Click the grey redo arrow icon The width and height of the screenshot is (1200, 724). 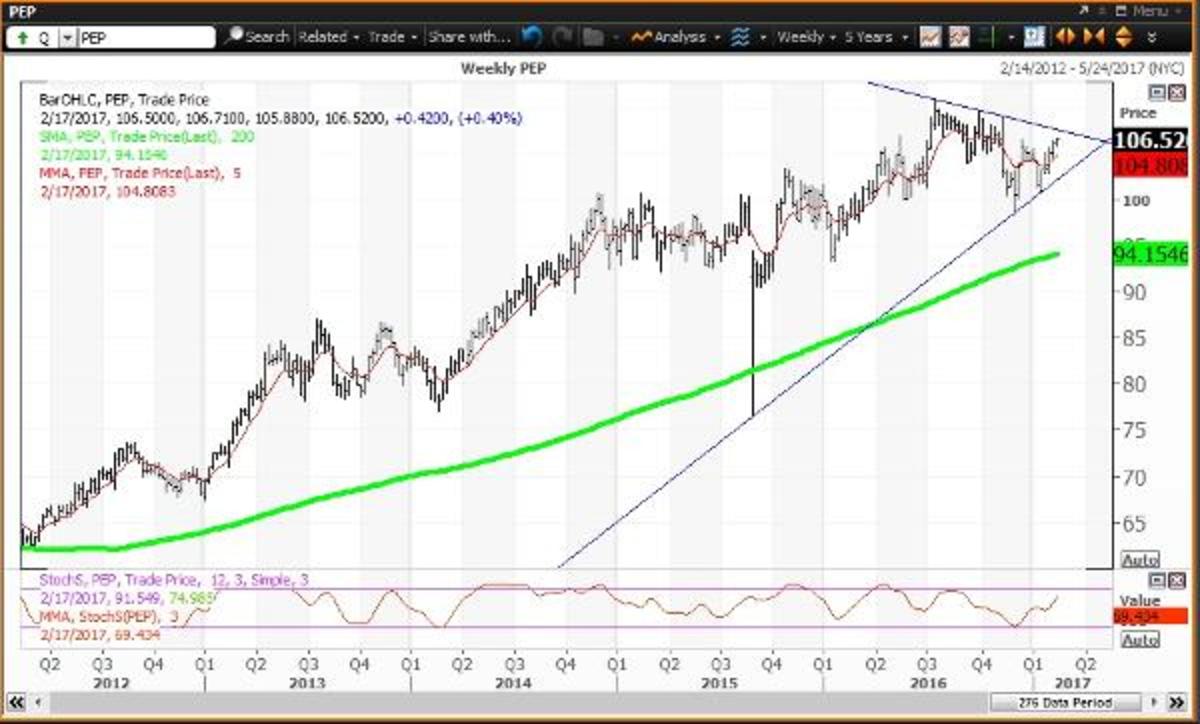562,37
